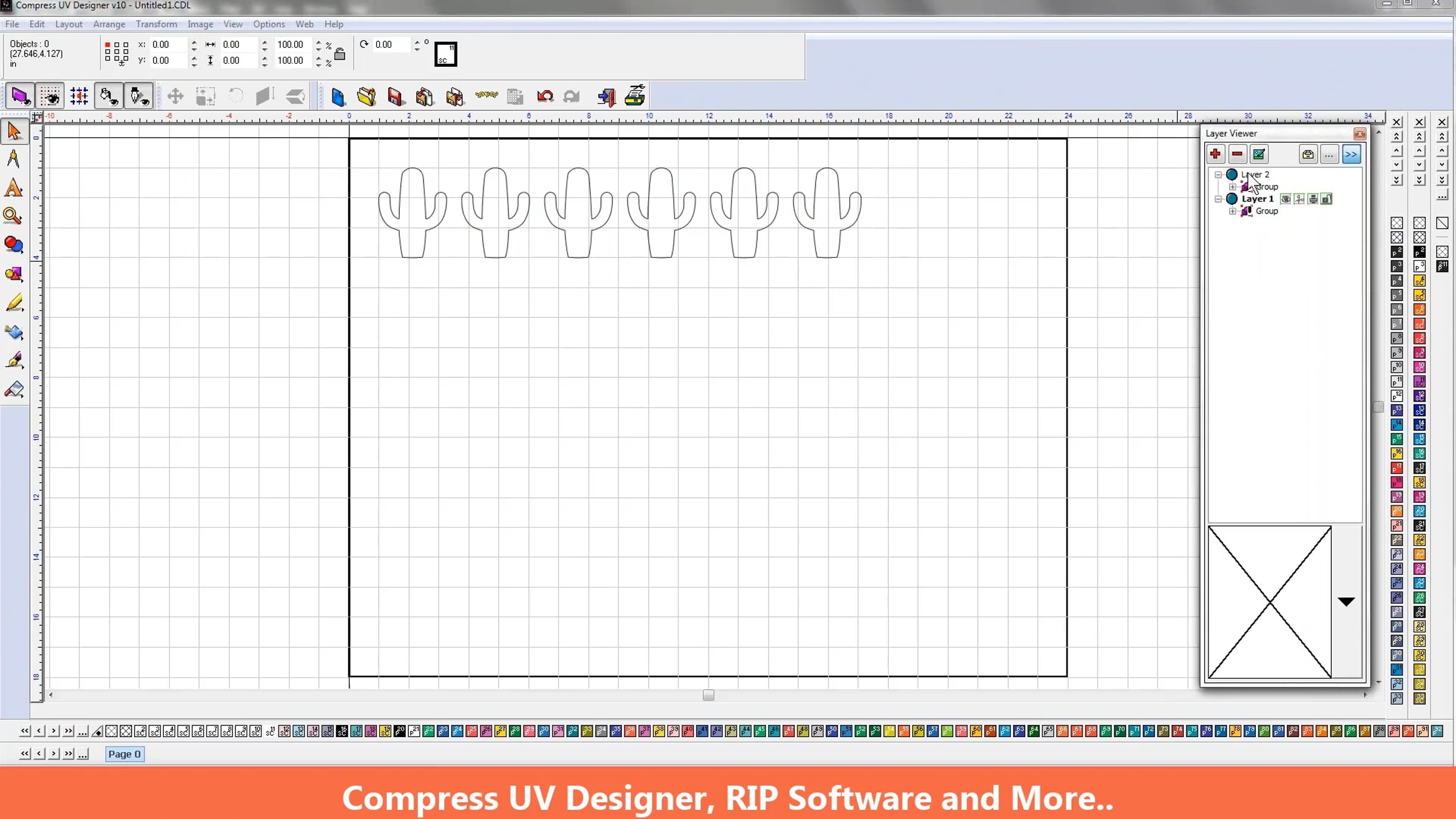Click the ruler origin corner icon
The width and height of the screenshot is (1456, 819).
(38, 117)
